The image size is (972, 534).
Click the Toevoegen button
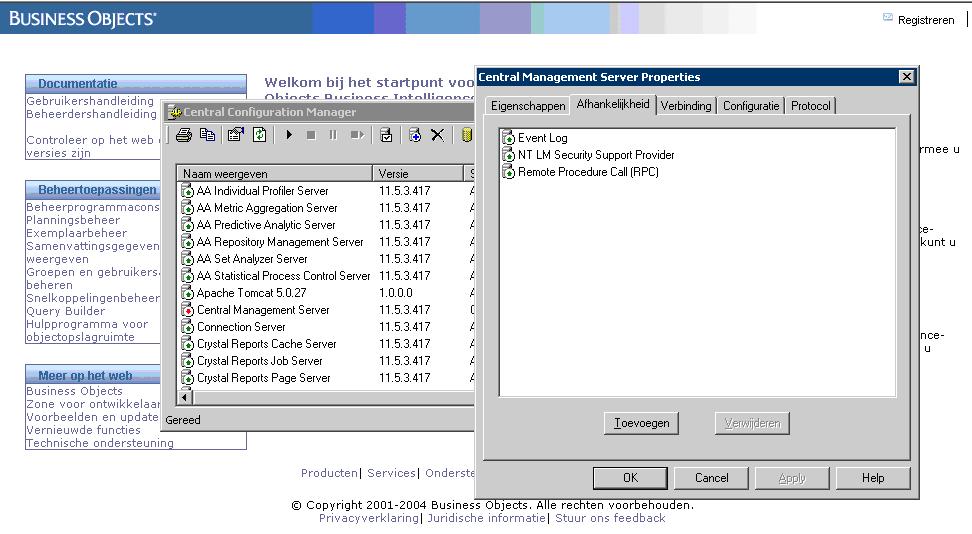(641, 423)
